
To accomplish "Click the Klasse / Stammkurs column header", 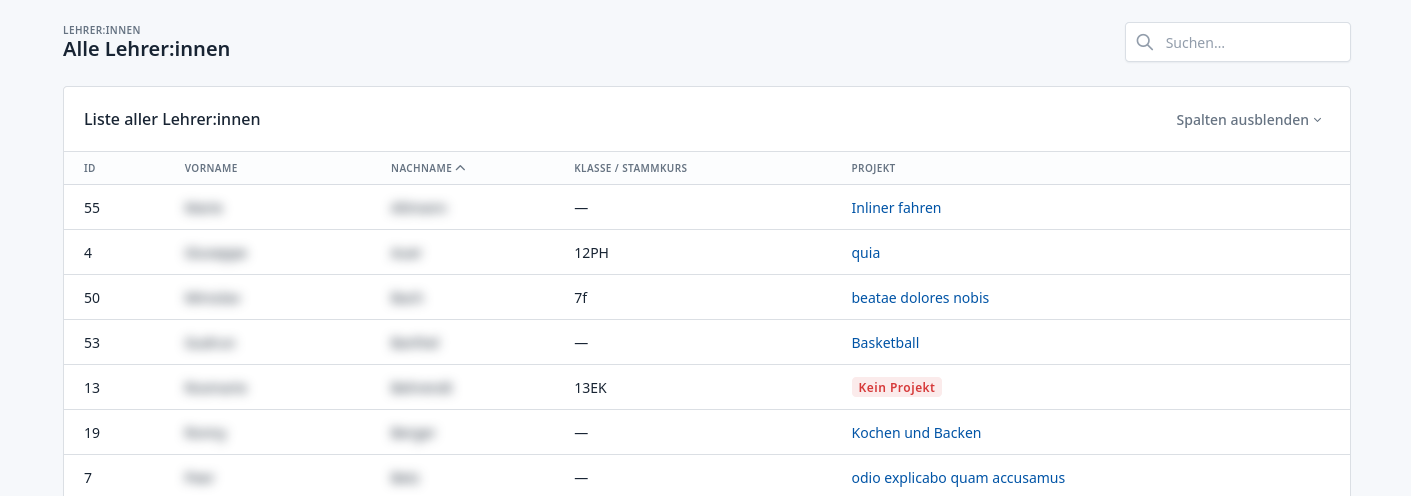I will click(x=630, y=168).
